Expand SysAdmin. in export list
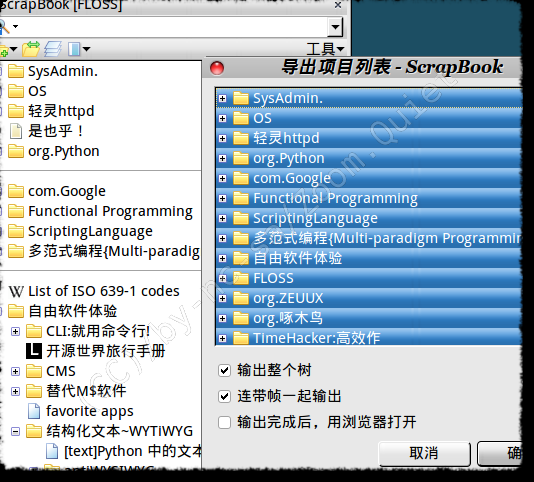534x482 pixels. coord(223,98)
